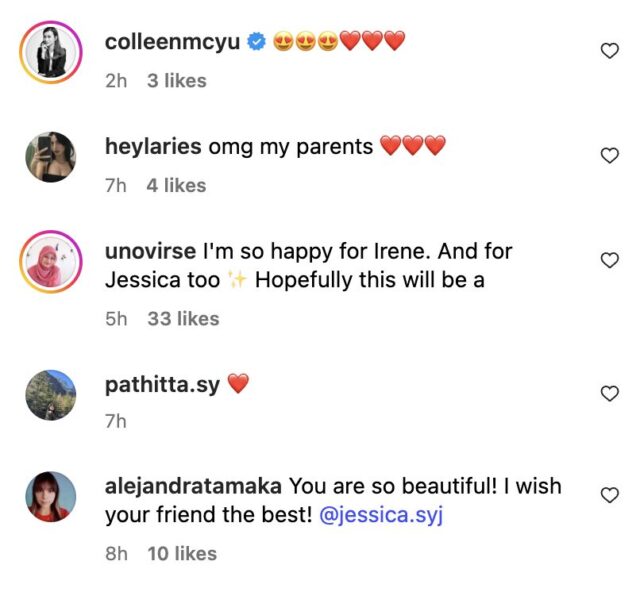View unovirse's story from her avatar
This screenshot has height=592, width=640.
click(50, 262)
